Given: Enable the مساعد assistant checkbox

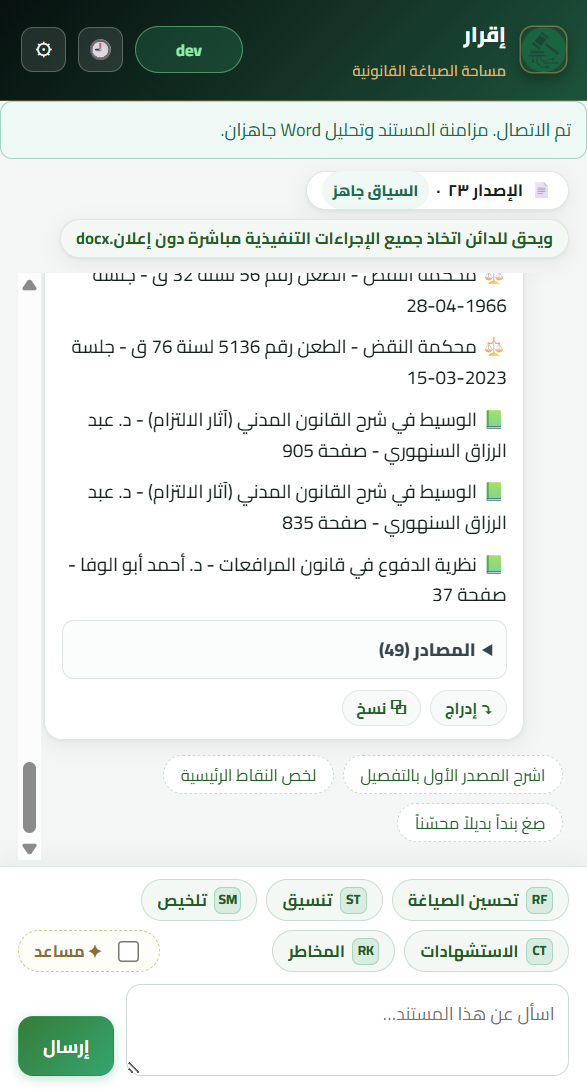Looking at the screenshot, I should (x=129, y=951).
